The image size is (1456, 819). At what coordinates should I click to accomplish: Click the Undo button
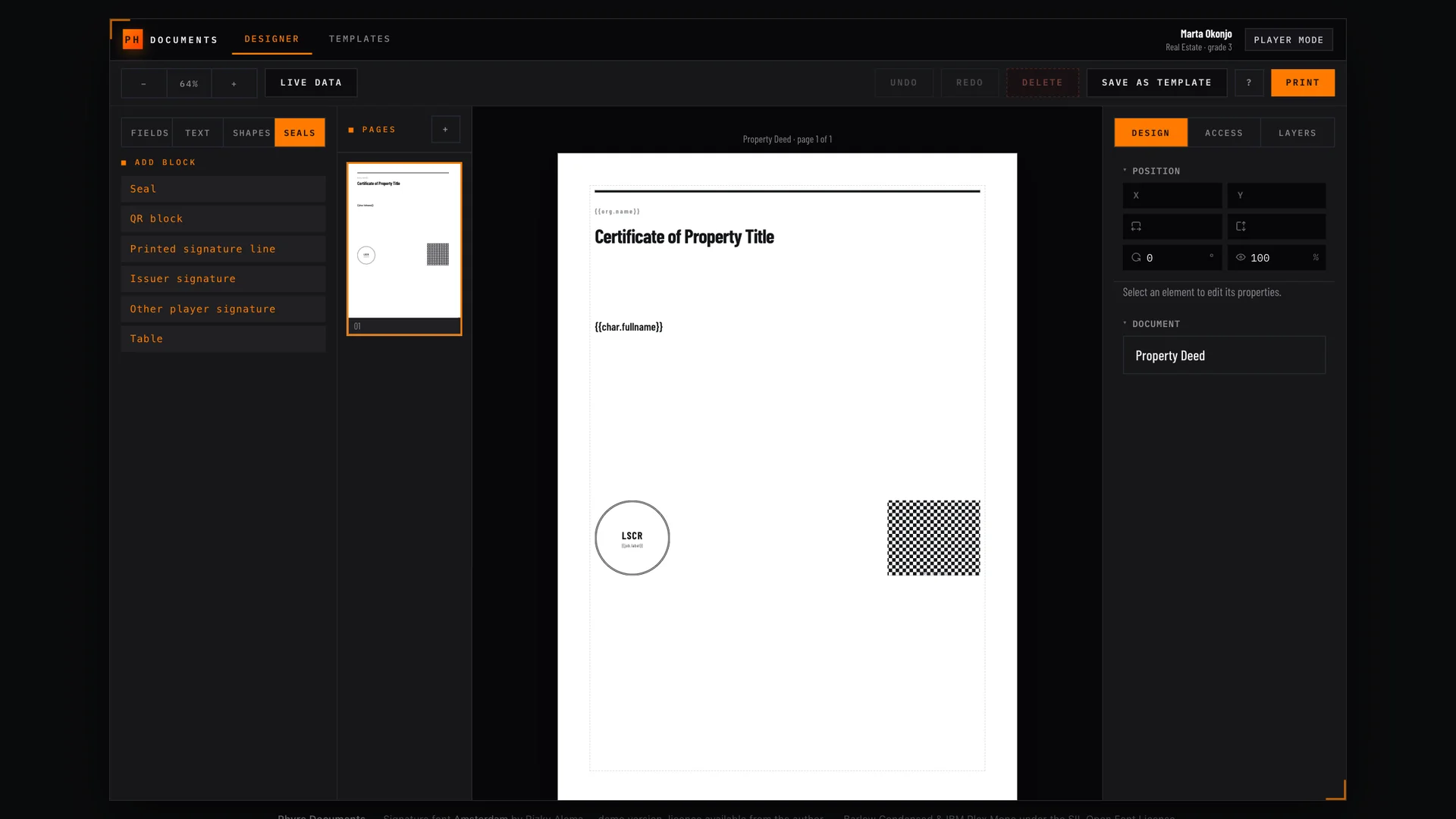[x=903, y=83]
